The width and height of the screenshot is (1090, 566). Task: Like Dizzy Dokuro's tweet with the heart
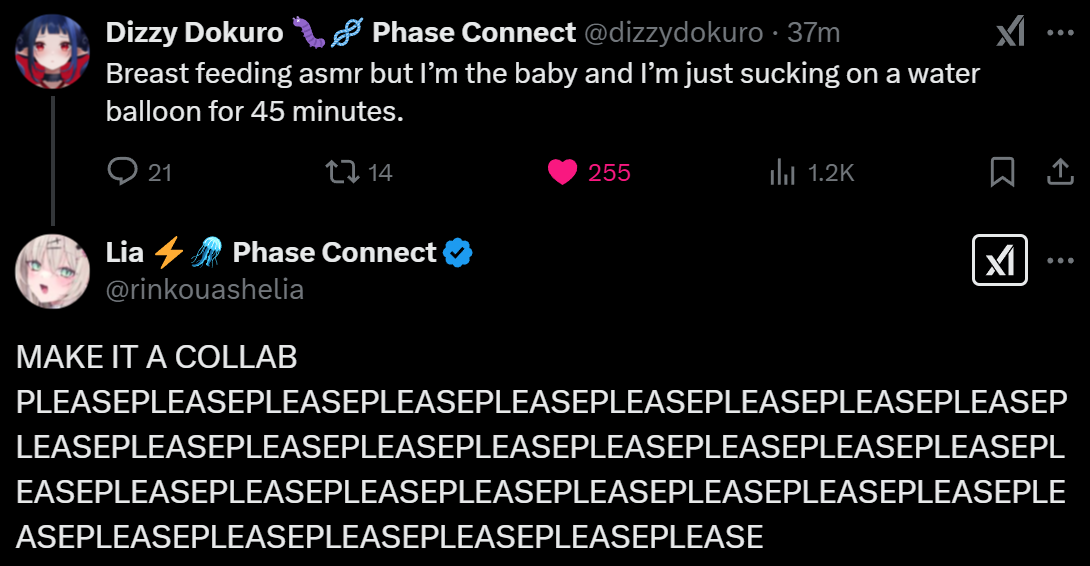[563, 172]
